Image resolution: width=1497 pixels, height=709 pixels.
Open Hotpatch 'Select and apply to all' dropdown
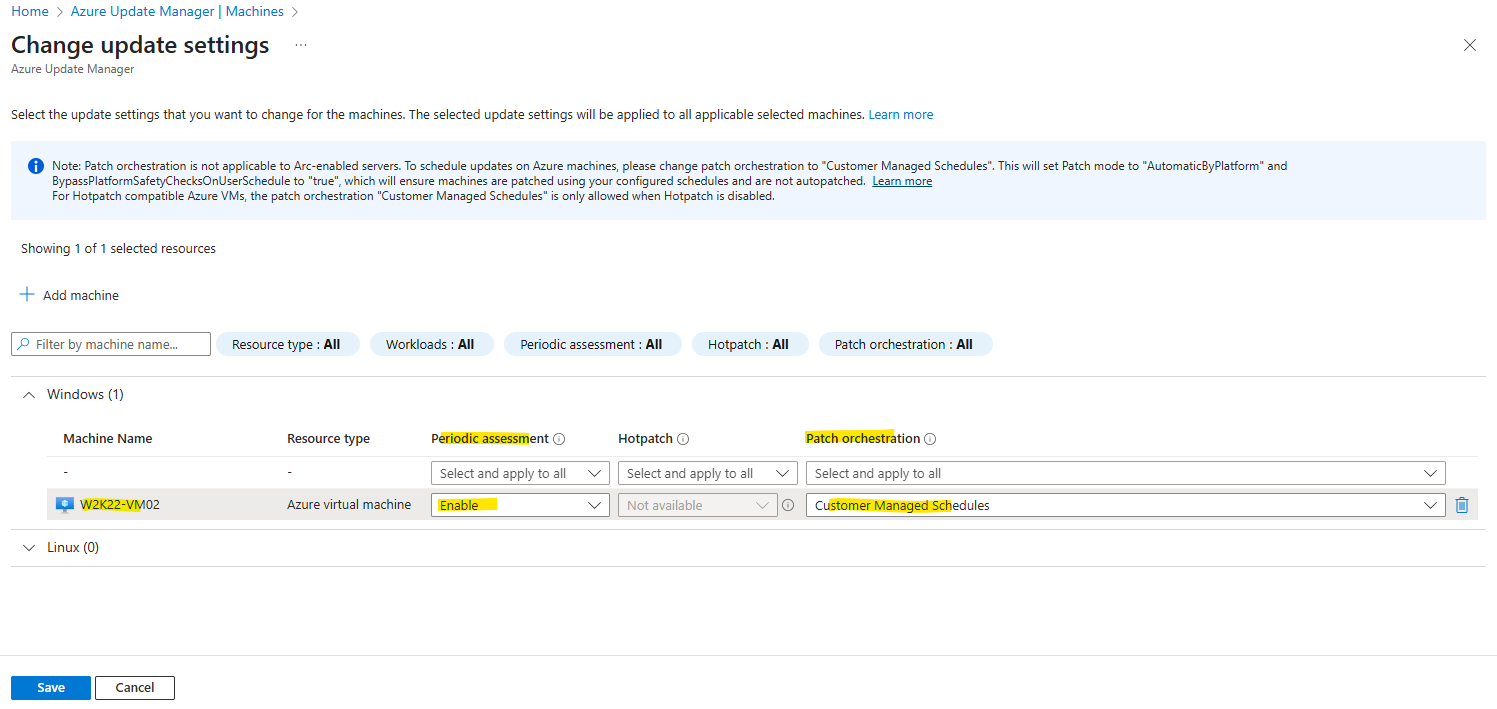point(707,473)
